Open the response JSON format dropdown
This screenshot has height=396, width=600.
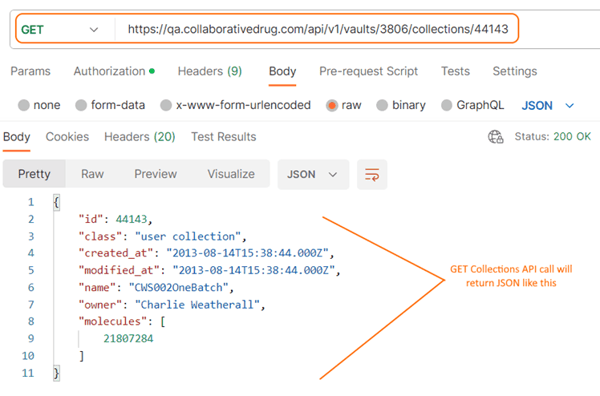click(313, 174)
